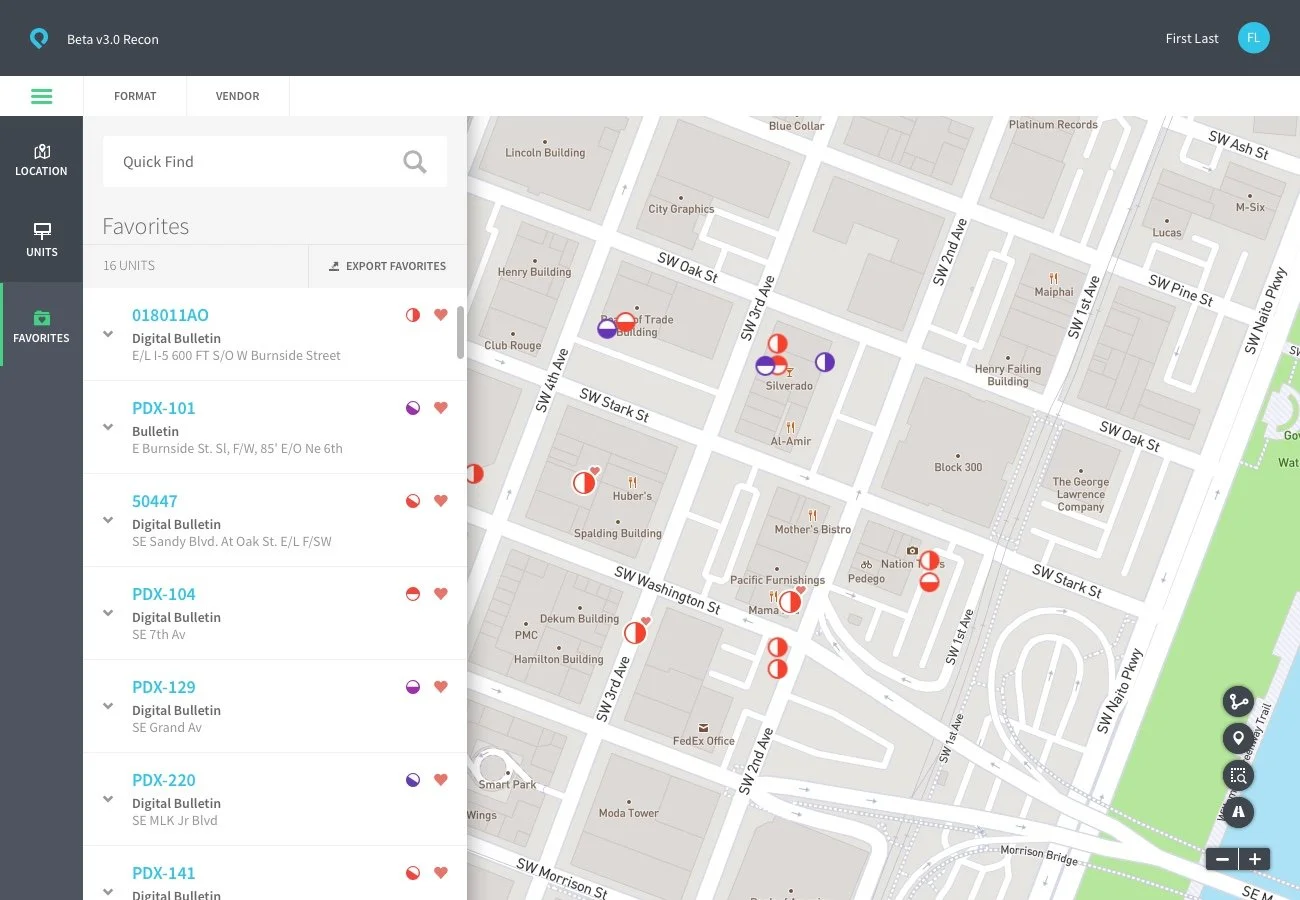Click 'E/L I-5 600 FT S/O W Burnside Street' text

(x=236, y=356)
